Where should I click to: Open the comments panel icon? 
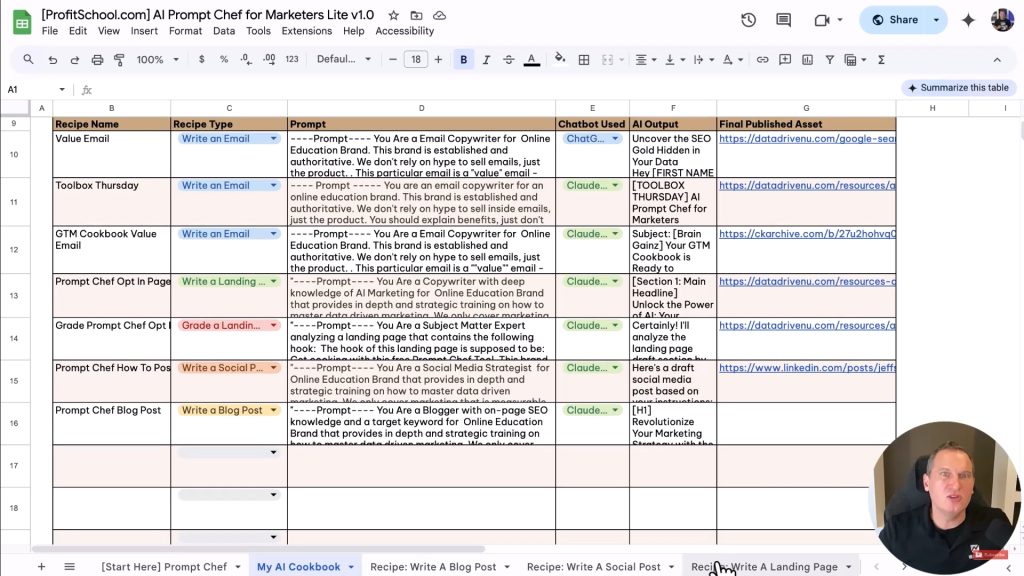pos(784,20)
